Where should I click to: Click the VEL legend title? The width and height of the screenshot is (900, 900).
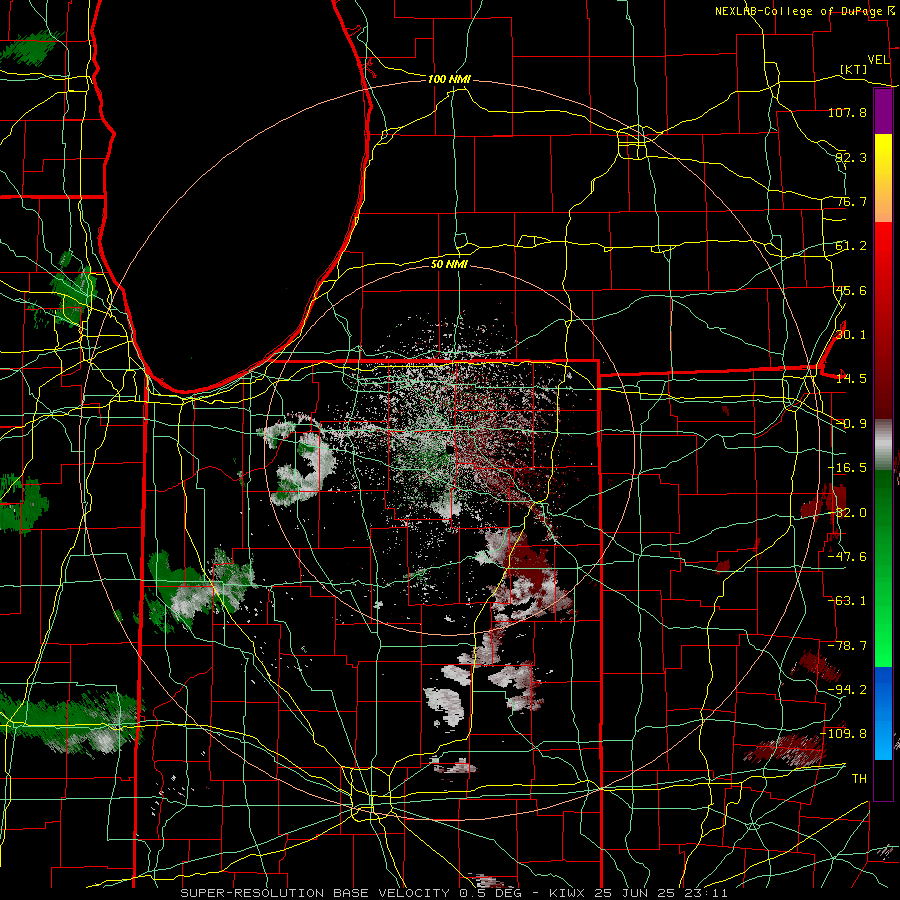878,60
